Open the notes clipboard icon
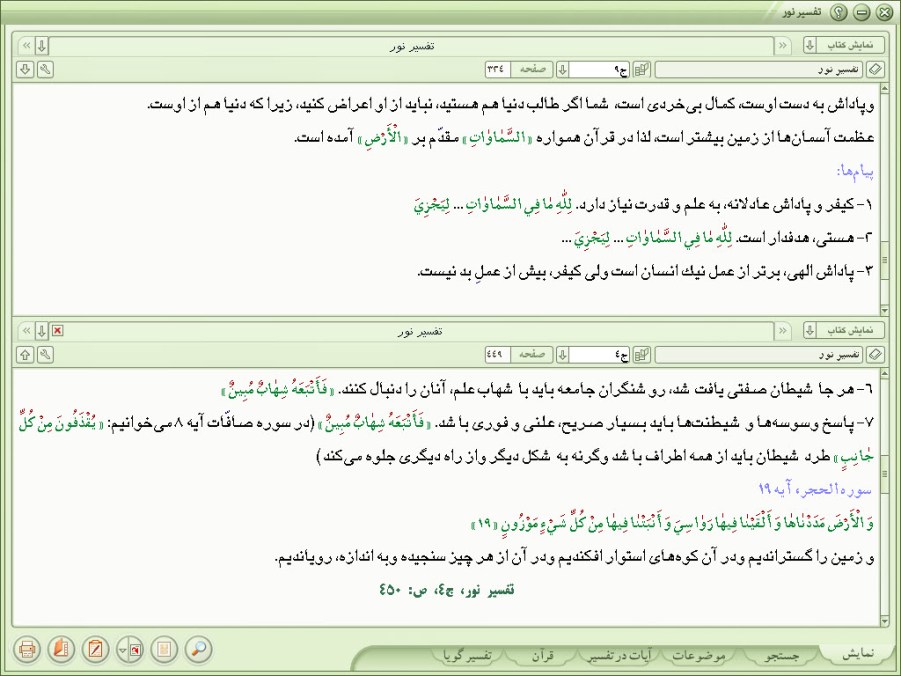The image size is (901, 676). pyautogui.click(x=95, y=650)
